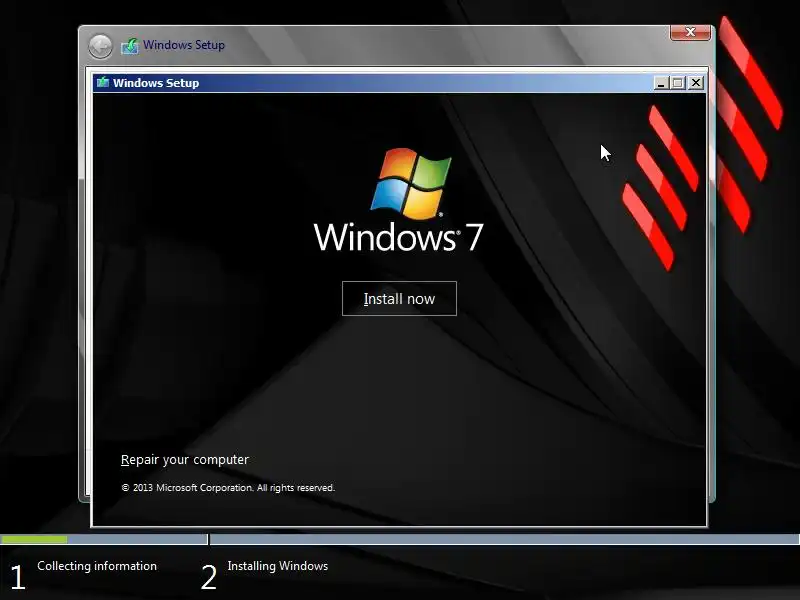Click the Windows Setup title in outer header
The height and width of the screenshot is (600, 800).
(184, 45)
